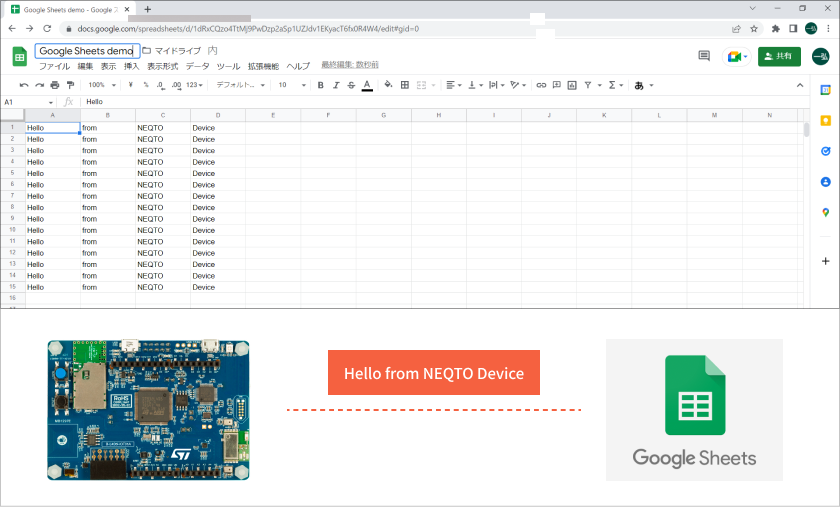Screen dimensions: 840x507
Task: Insert a link with chain icon
Action: pyautogui.click(x=541, y=85)
